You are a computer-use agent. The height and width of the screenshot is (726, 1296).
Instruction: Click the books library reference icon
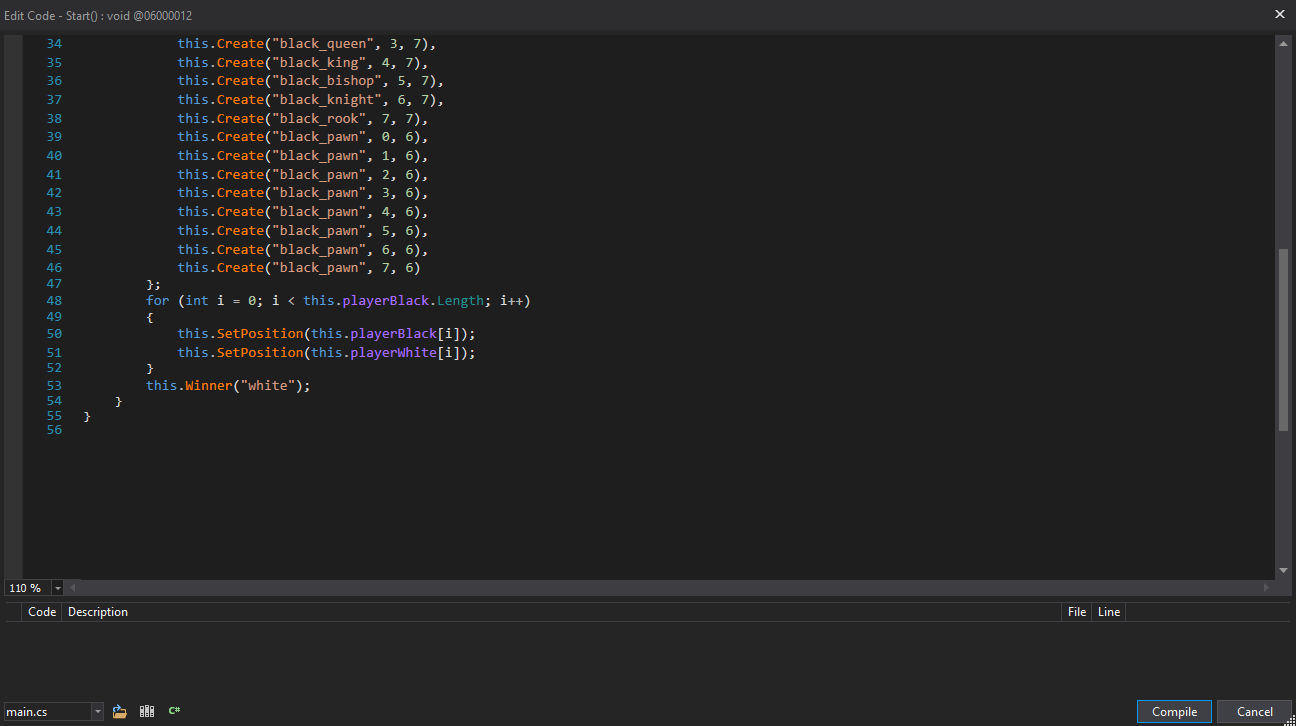pos(147,711)
